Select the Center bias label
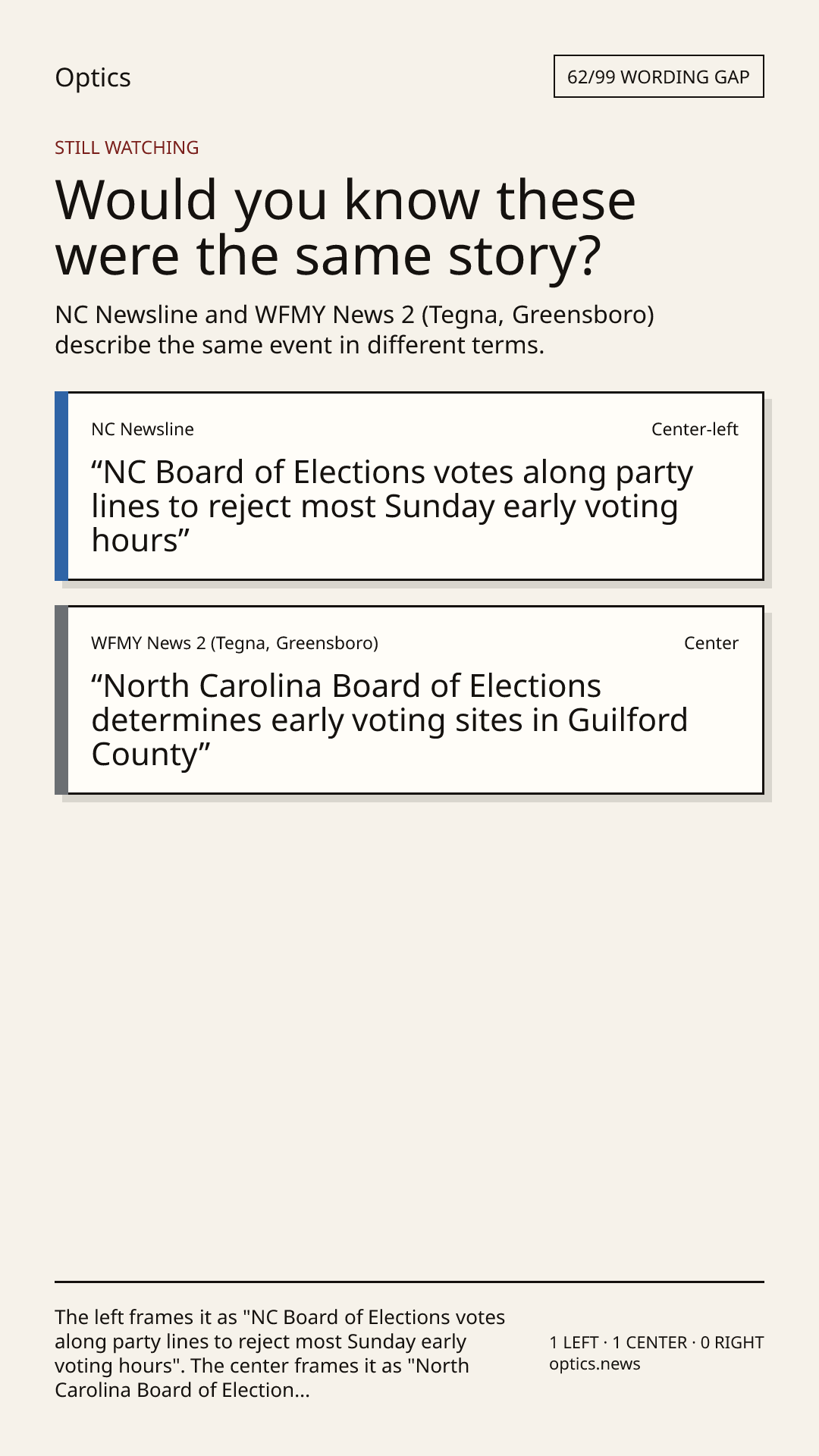Viewport: 819px width, 1456px height. 711,643
